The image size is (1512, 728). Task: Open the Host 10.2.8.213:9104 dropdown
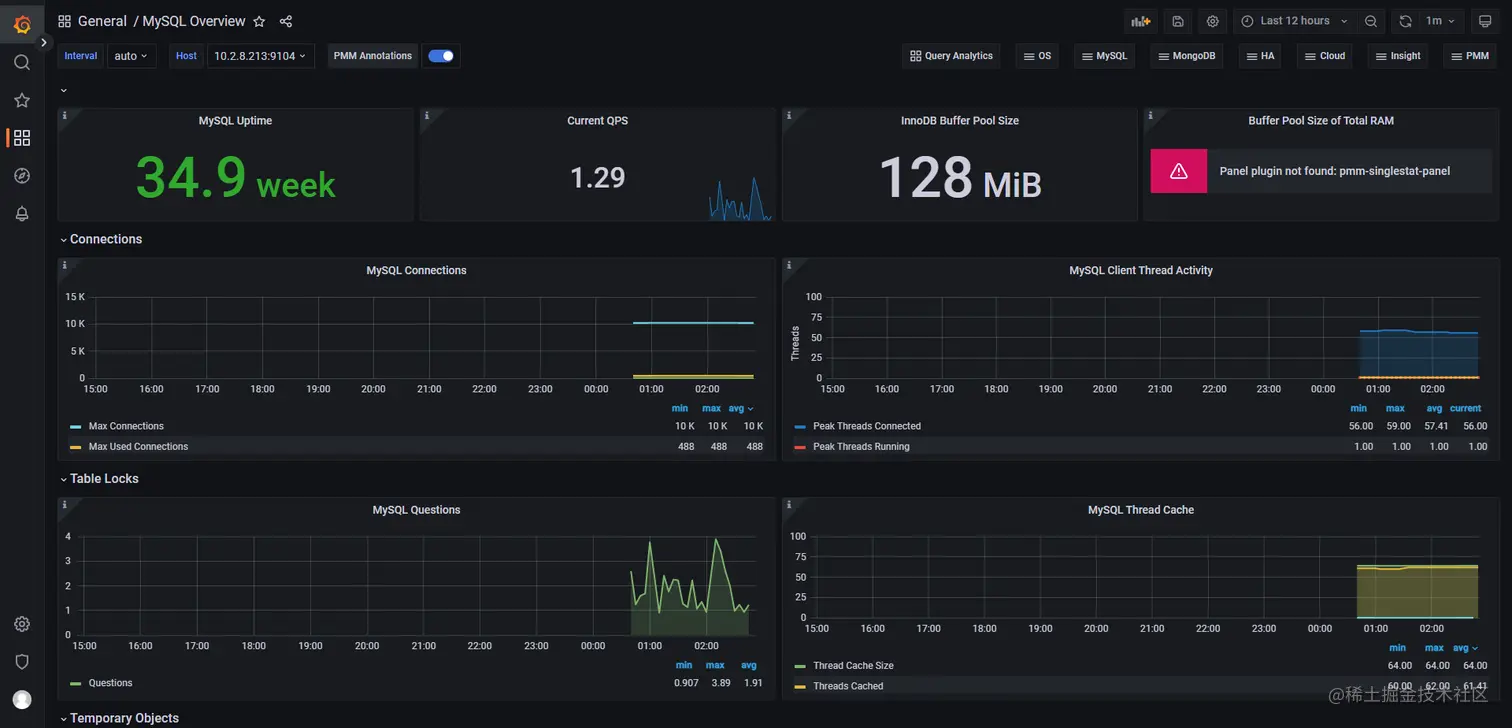click(260, 56)
